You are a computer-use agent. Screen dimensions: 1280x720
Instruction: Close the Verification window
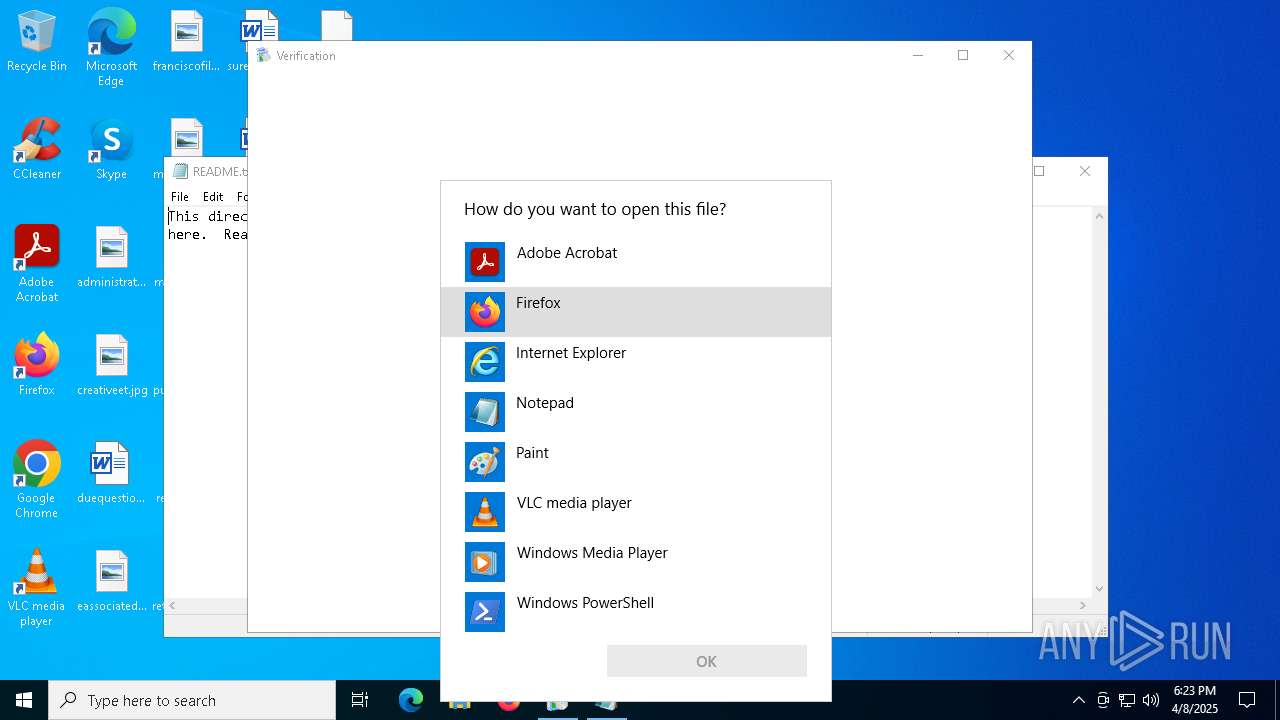click(1008, 55)
